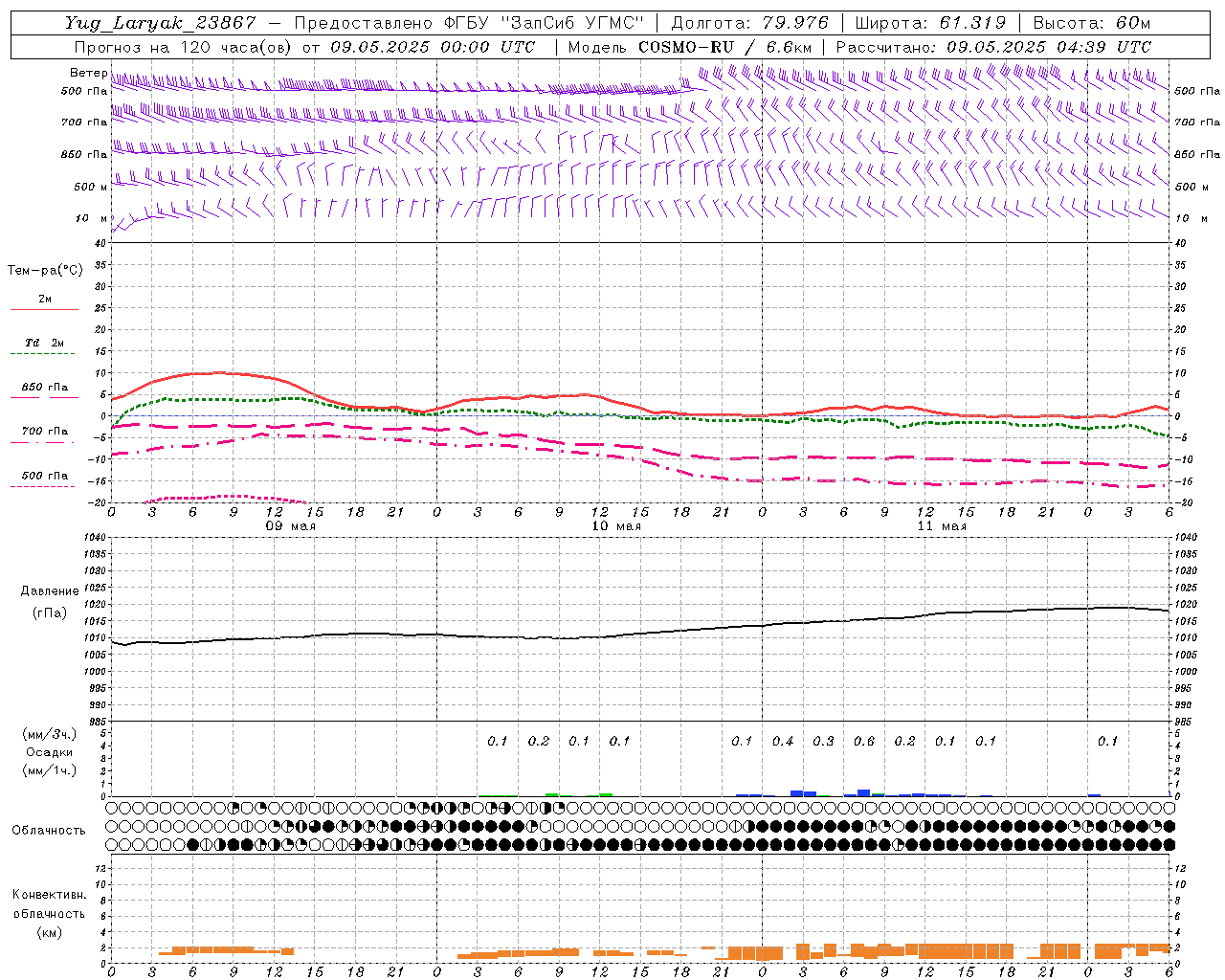Click the '(мм/1ч.)' precipitation unit label
The image size is (1225, 980).
point(50,770)
